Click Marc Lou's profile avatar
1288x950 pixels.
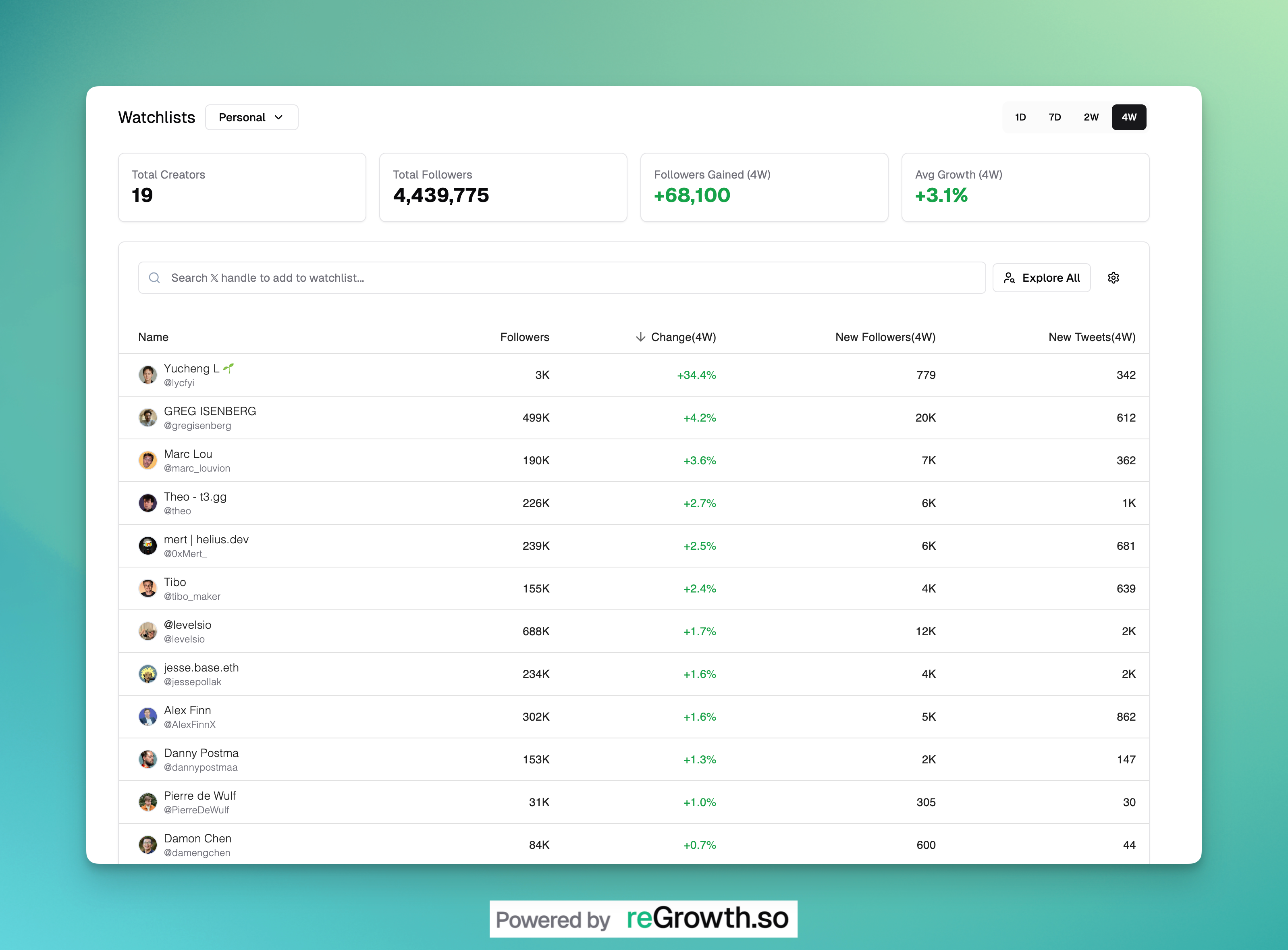tap(148, 461)
